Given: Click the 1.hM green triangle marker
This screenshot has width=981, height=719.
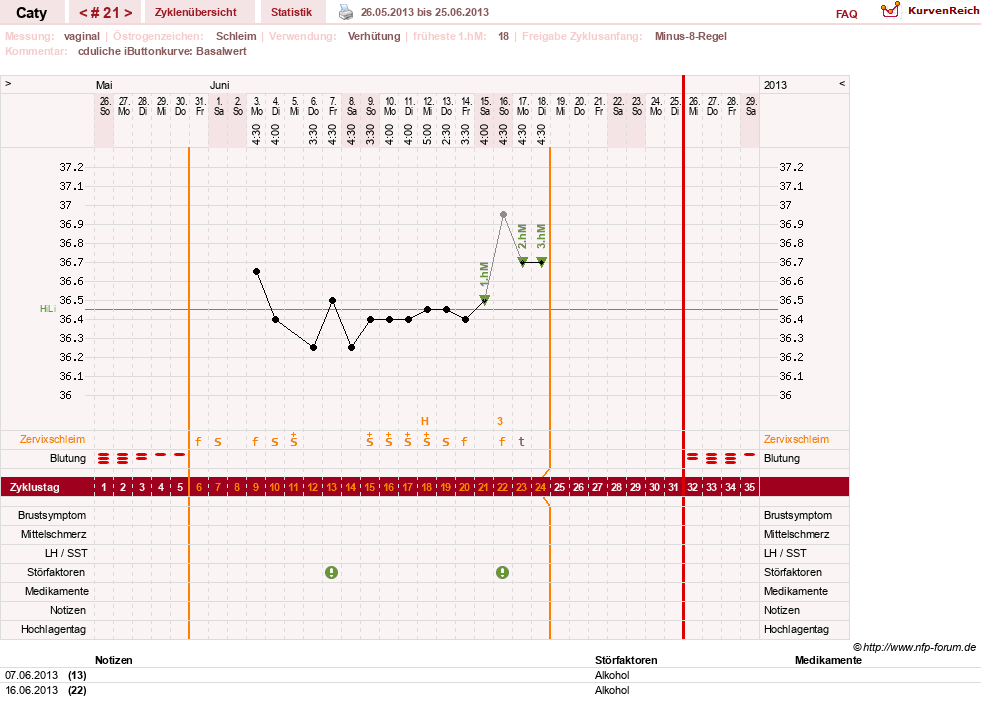Looking at the screenshot, I should coord(485,300).
